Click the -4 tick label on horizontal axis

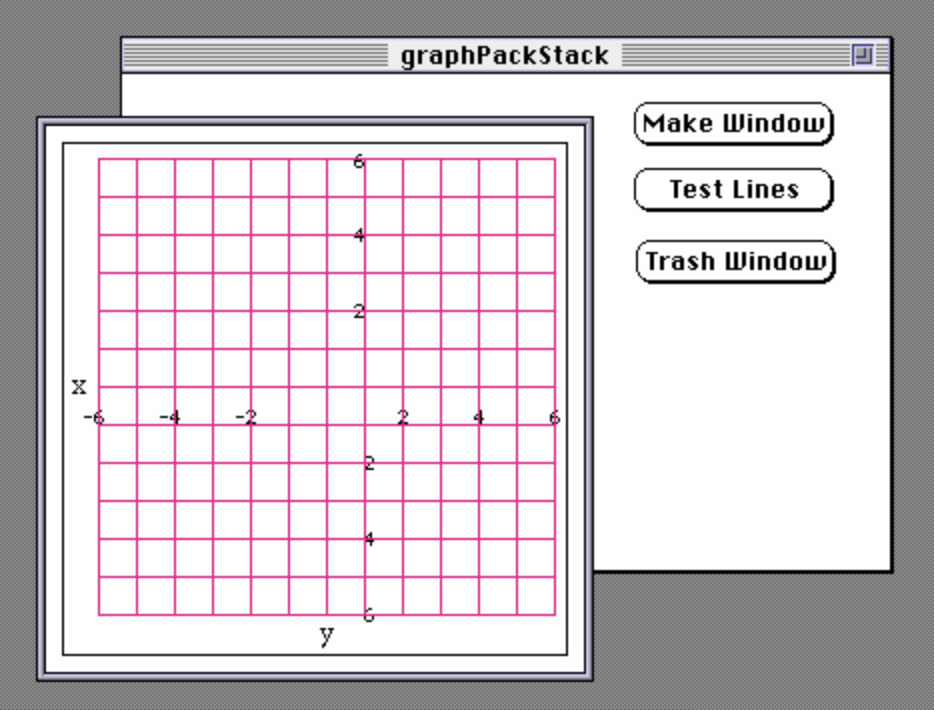pos(170,417)
